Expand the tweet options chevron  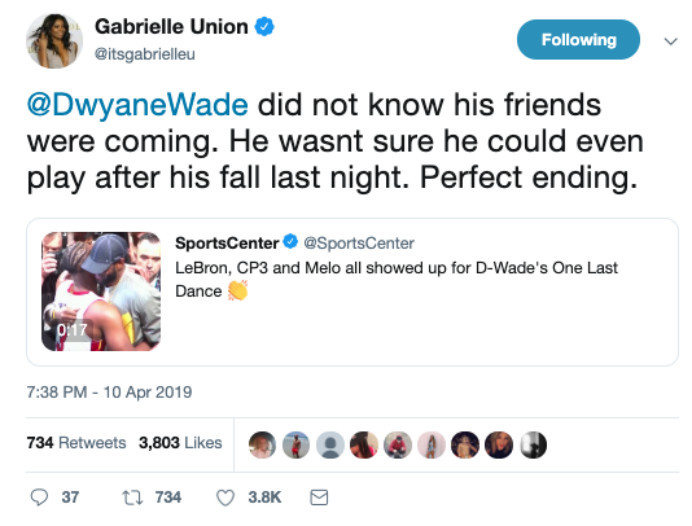click(671, 41)
